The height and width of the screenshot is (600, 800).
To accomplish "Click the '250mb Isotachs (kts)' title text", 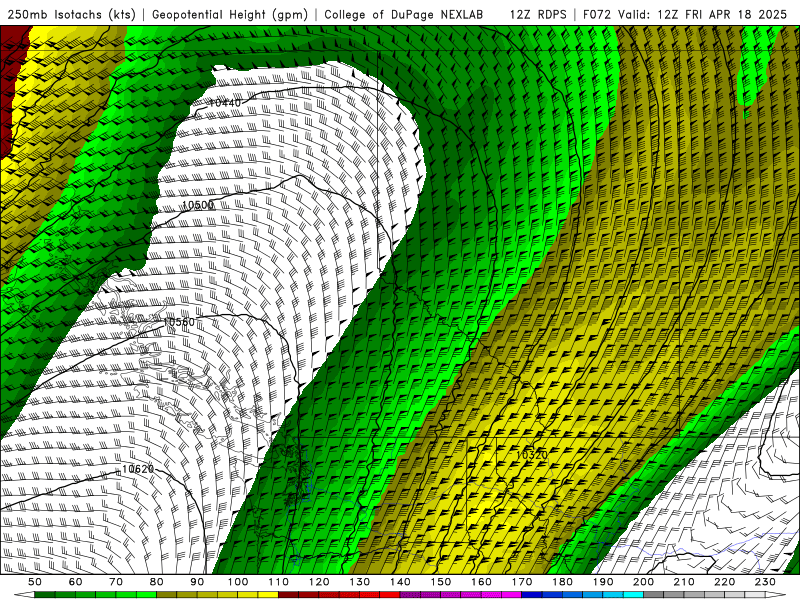I will (71, 15).
